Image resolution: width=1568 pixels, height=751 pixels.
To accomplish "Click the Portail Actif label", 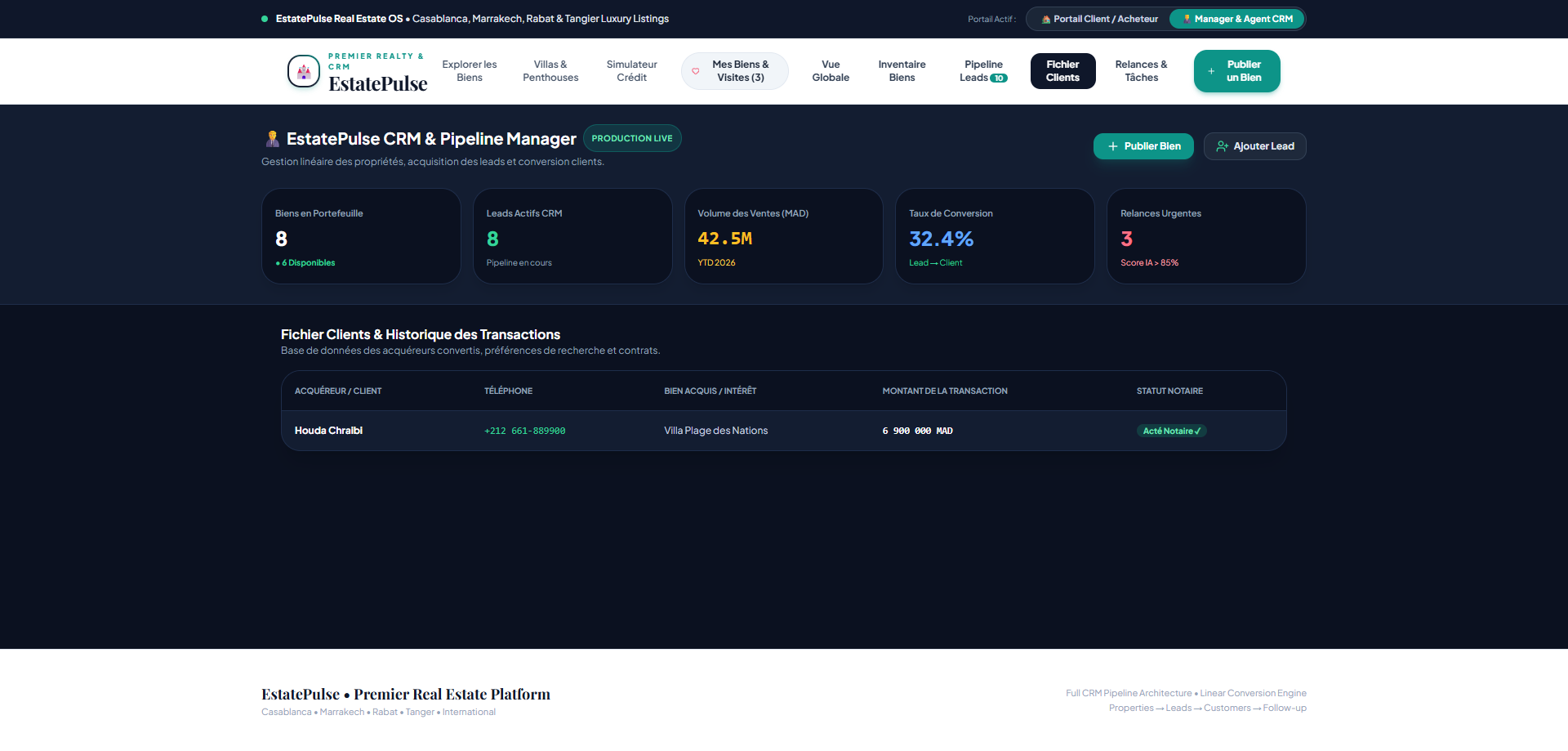I will click(991, 19).
